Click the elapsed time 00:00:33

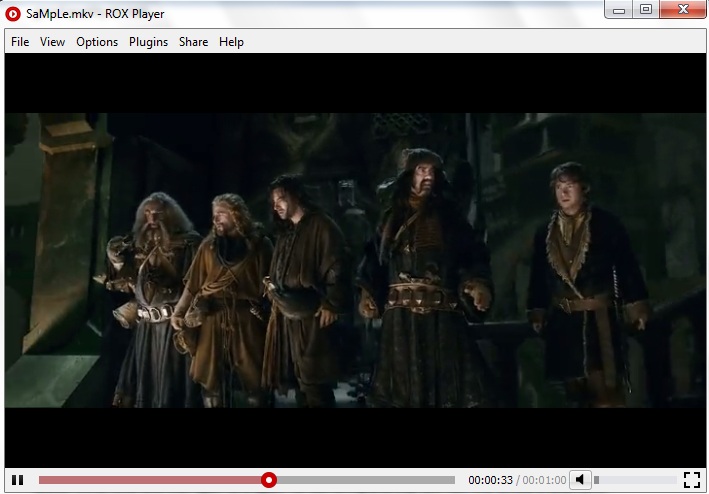click(x=490, y=480)
